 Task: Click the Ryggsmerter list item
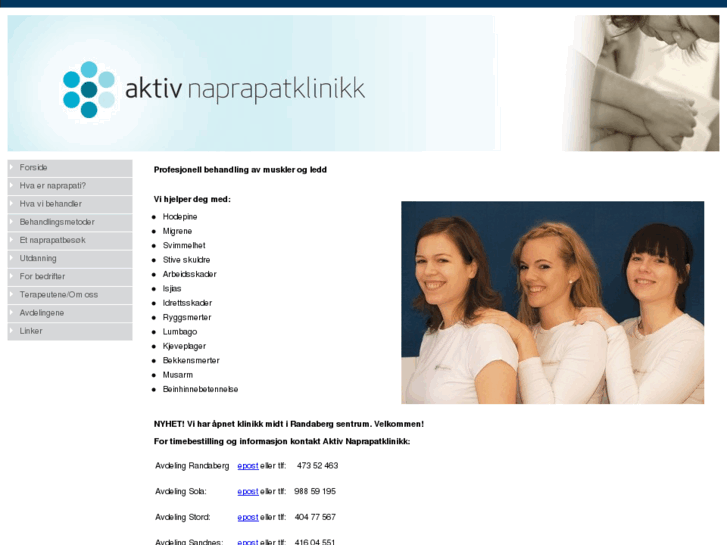coord(187,317)
